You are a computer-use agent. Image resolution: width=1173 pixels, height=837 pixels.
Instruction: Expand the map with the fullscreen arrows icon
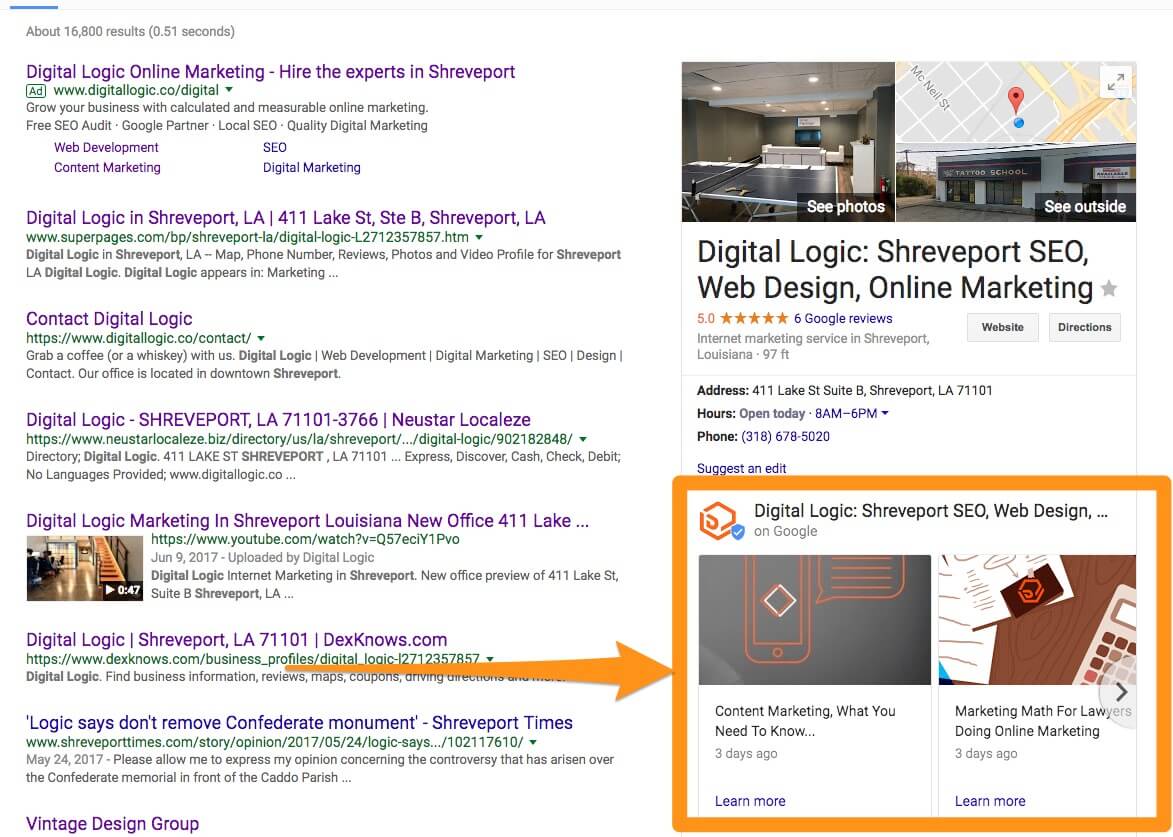click(1115, 83)
